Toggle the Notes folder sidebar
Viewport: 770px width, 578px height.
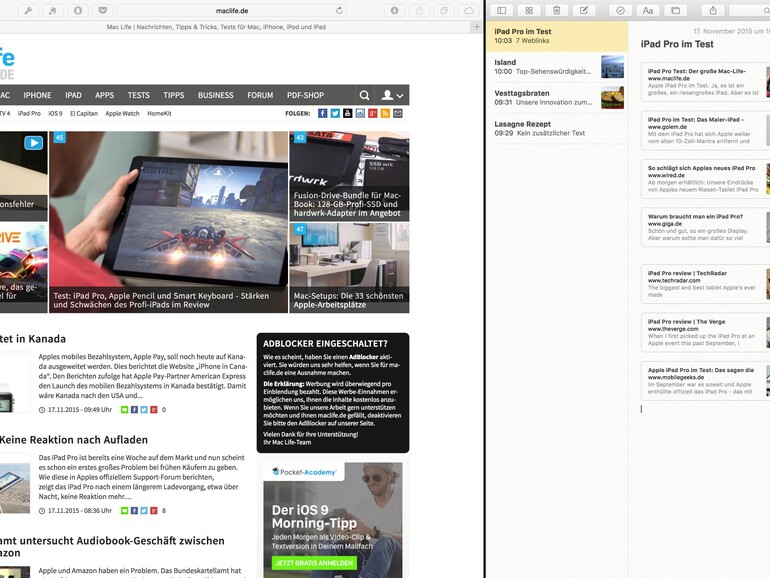pyautogui.click(x=501, y=10)
